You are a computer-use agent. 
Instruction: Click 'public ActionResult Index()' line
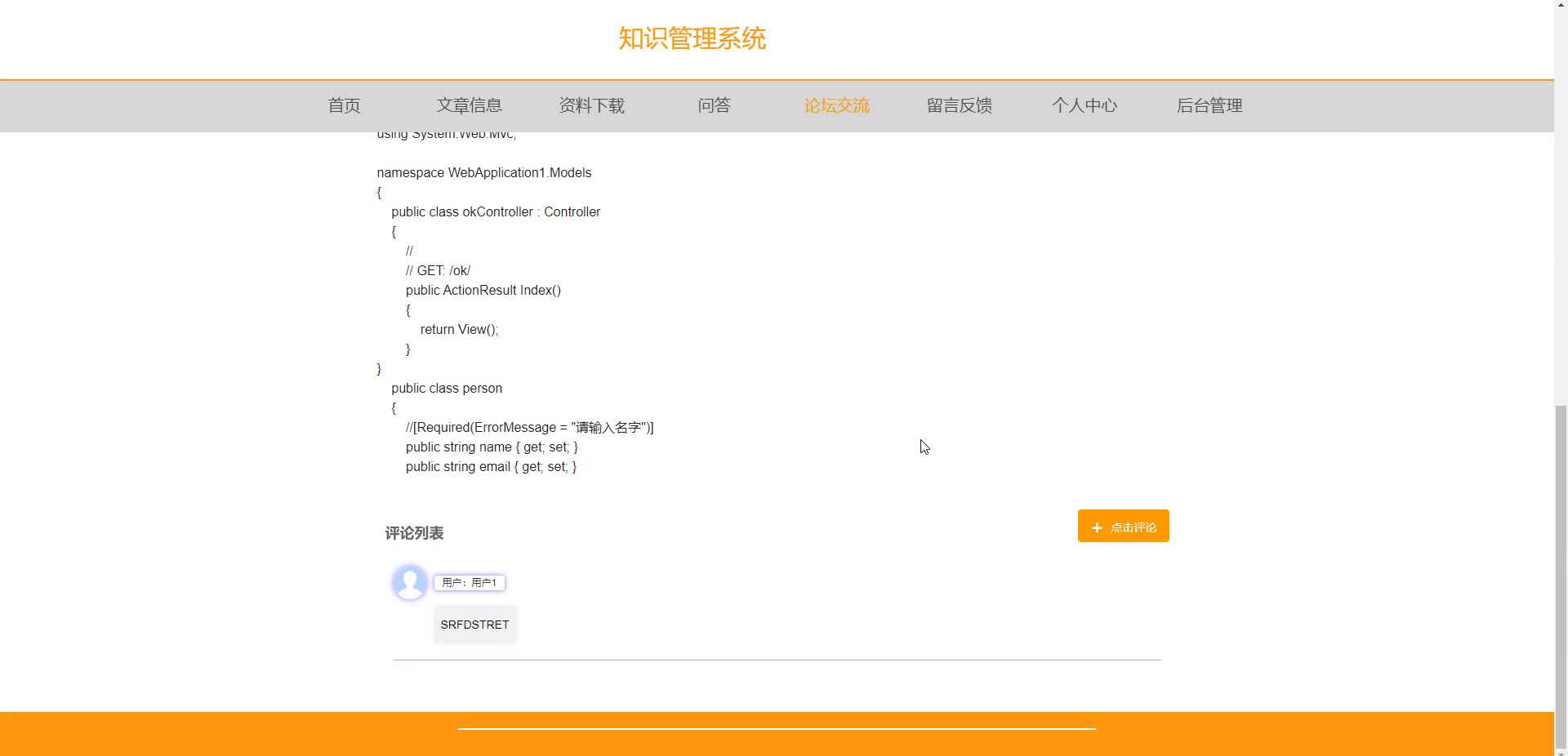click(x=483, y=290)
